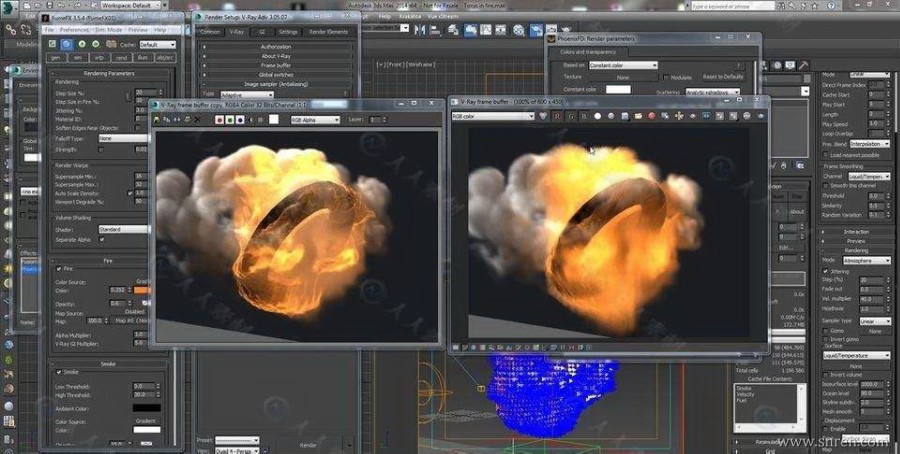This screenshot has width=900, height=454.
Task: Switch to the GI tab in Render Setup
Action: click(x=262, y=32)
